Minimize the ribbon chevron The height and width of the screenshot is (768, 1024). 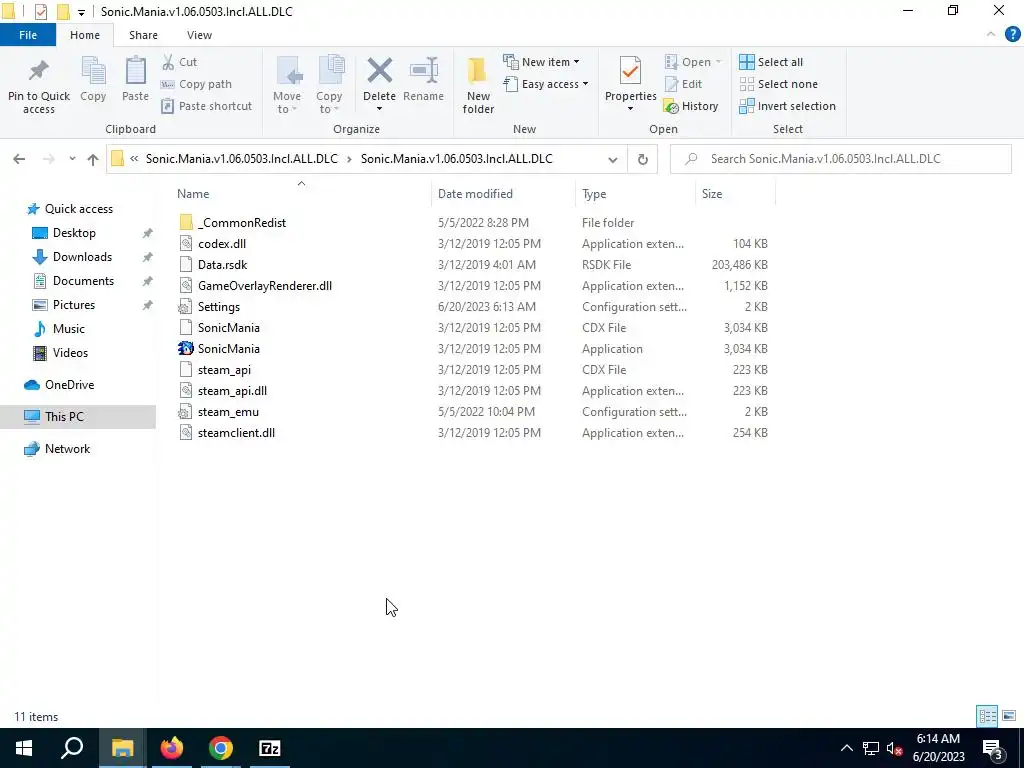(991, 35)
